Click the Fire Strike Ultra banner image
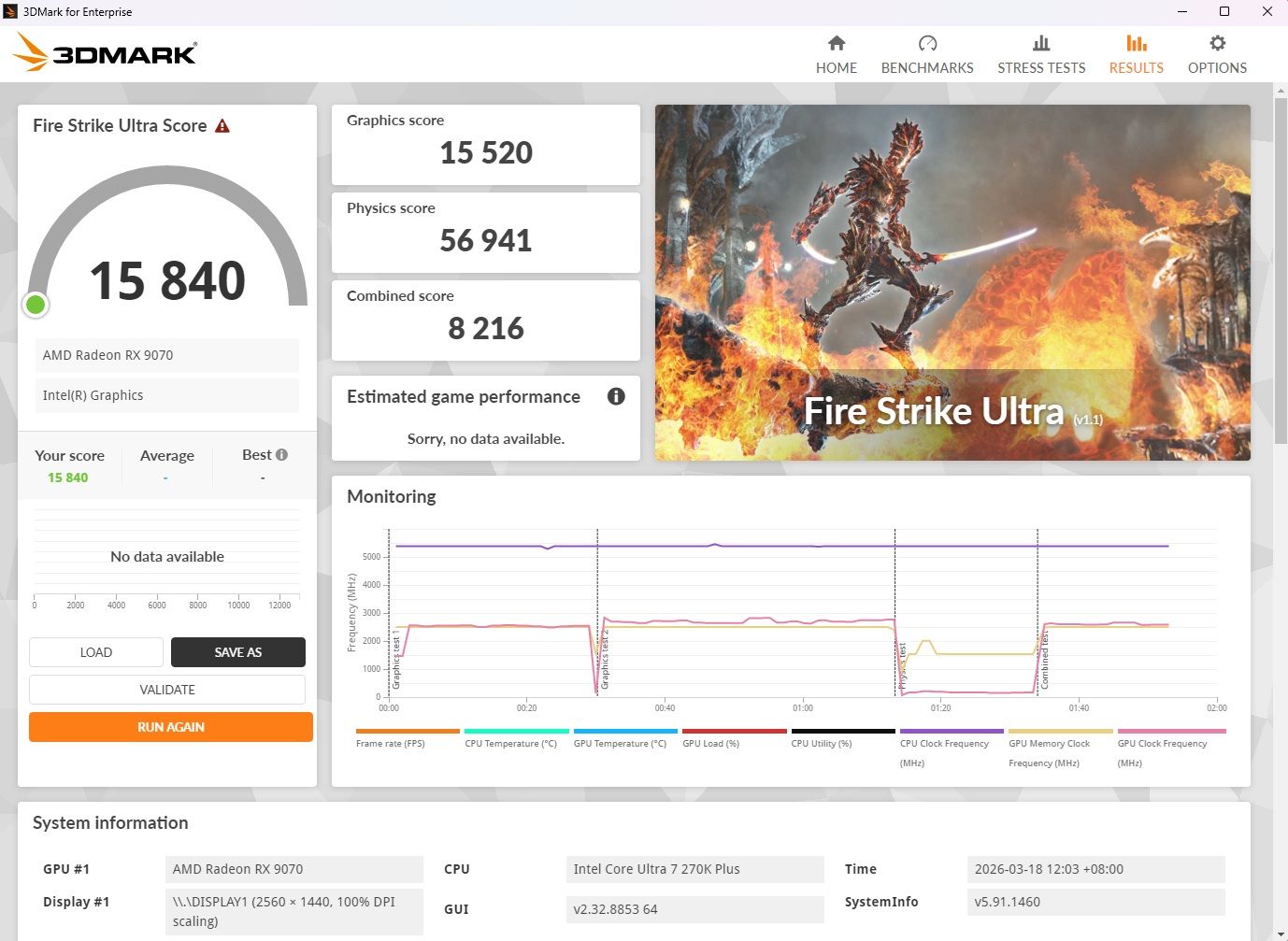Viewport: 1288px width, 941px height. point(952,282)
